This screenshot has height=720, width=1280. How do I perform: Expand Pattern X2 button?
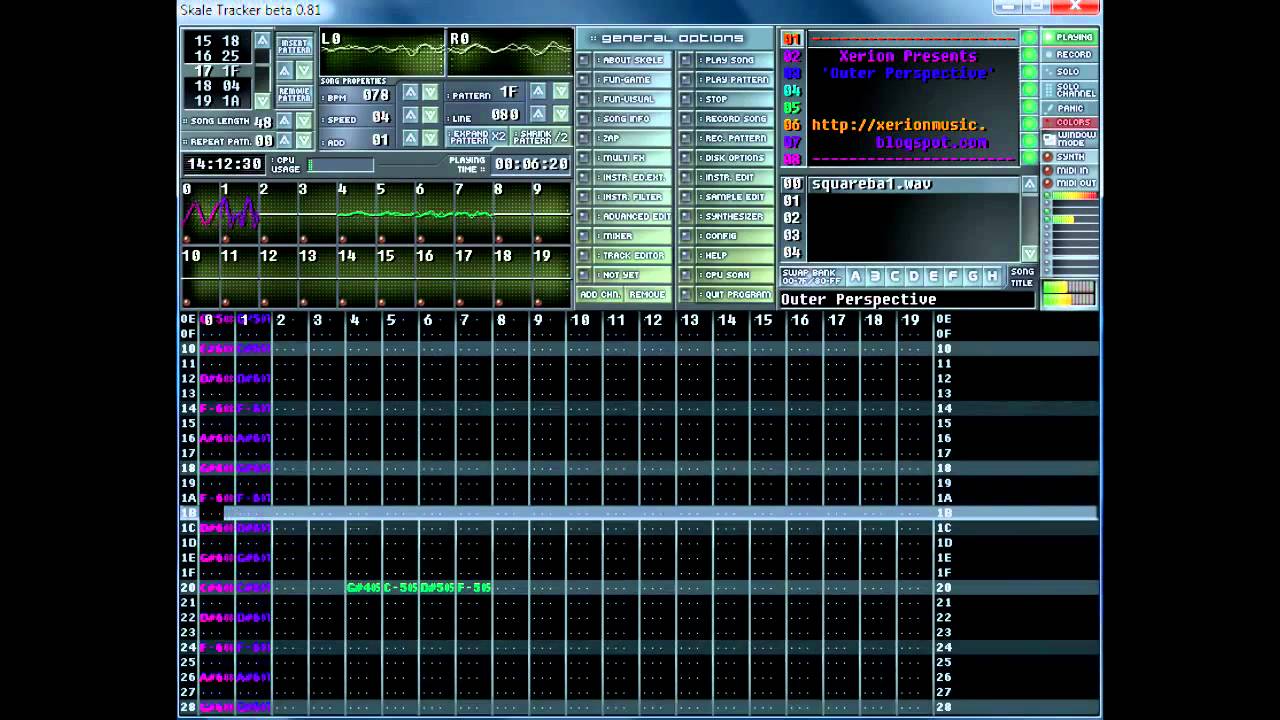click(x=478, y=137)
